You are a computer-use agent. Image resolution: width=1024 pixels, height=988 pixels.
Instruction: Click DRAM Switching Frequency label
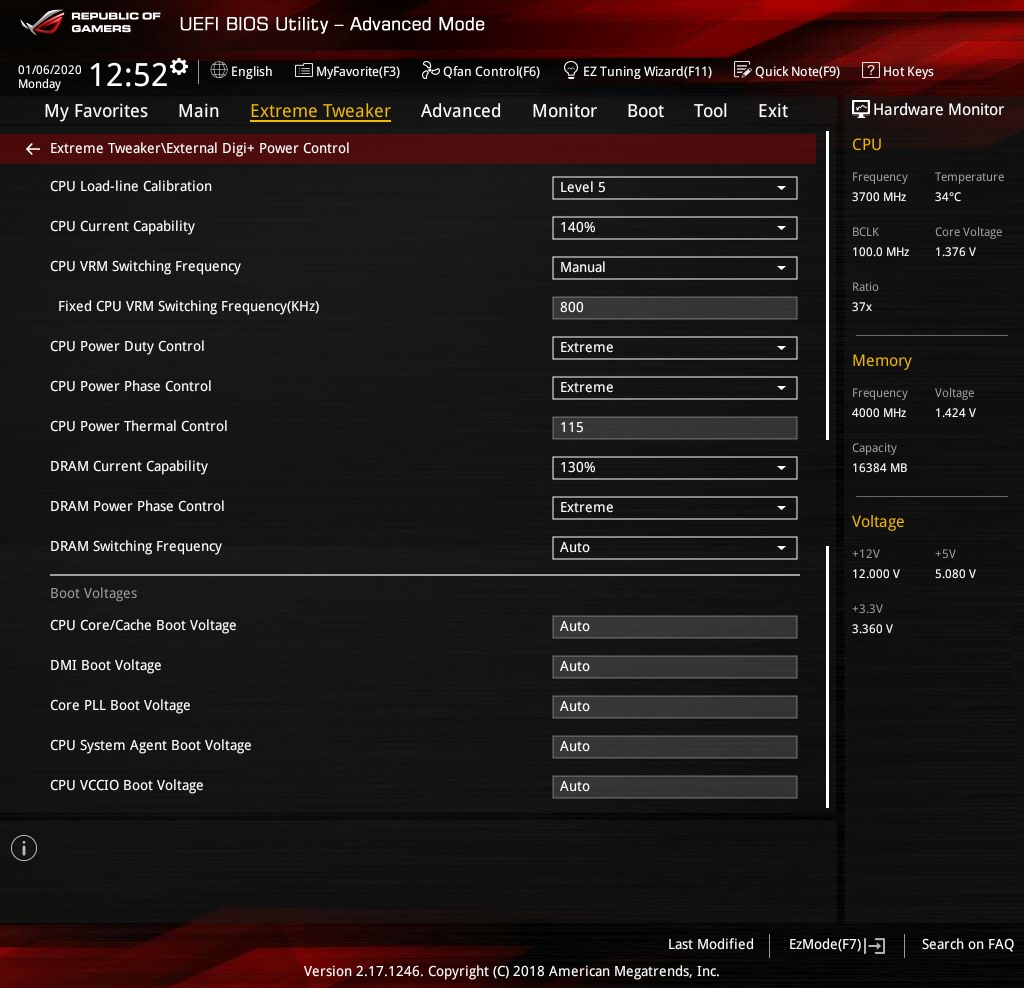136,547
